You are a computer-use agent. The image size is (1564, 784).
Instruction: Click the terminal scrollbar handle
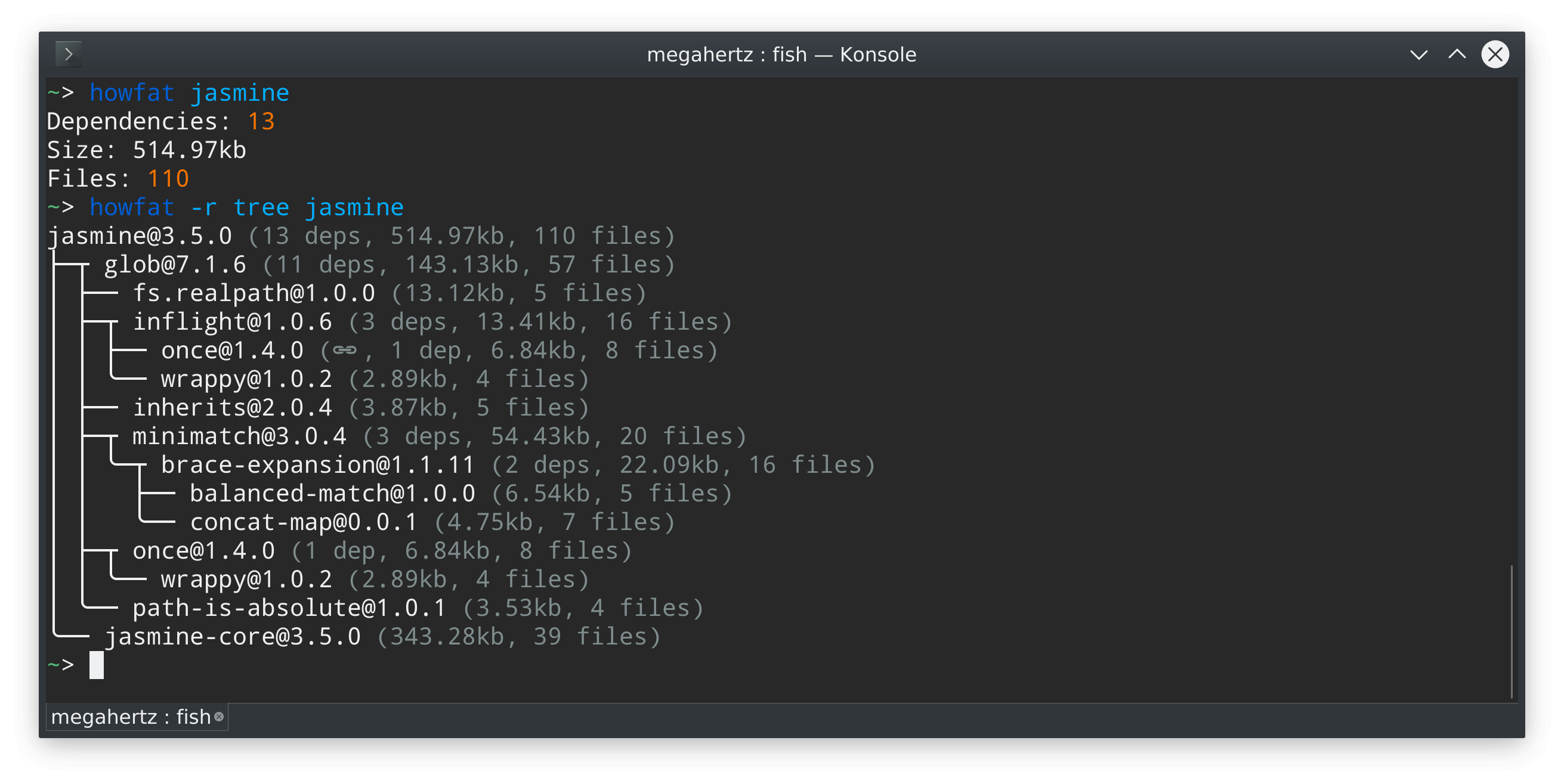[x=1511, y=631]
